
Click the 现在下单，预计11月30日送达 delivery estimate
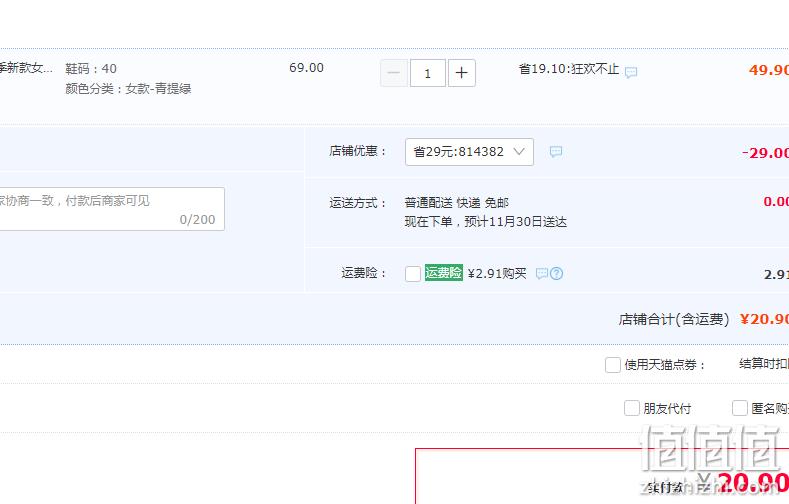point(486,222)
